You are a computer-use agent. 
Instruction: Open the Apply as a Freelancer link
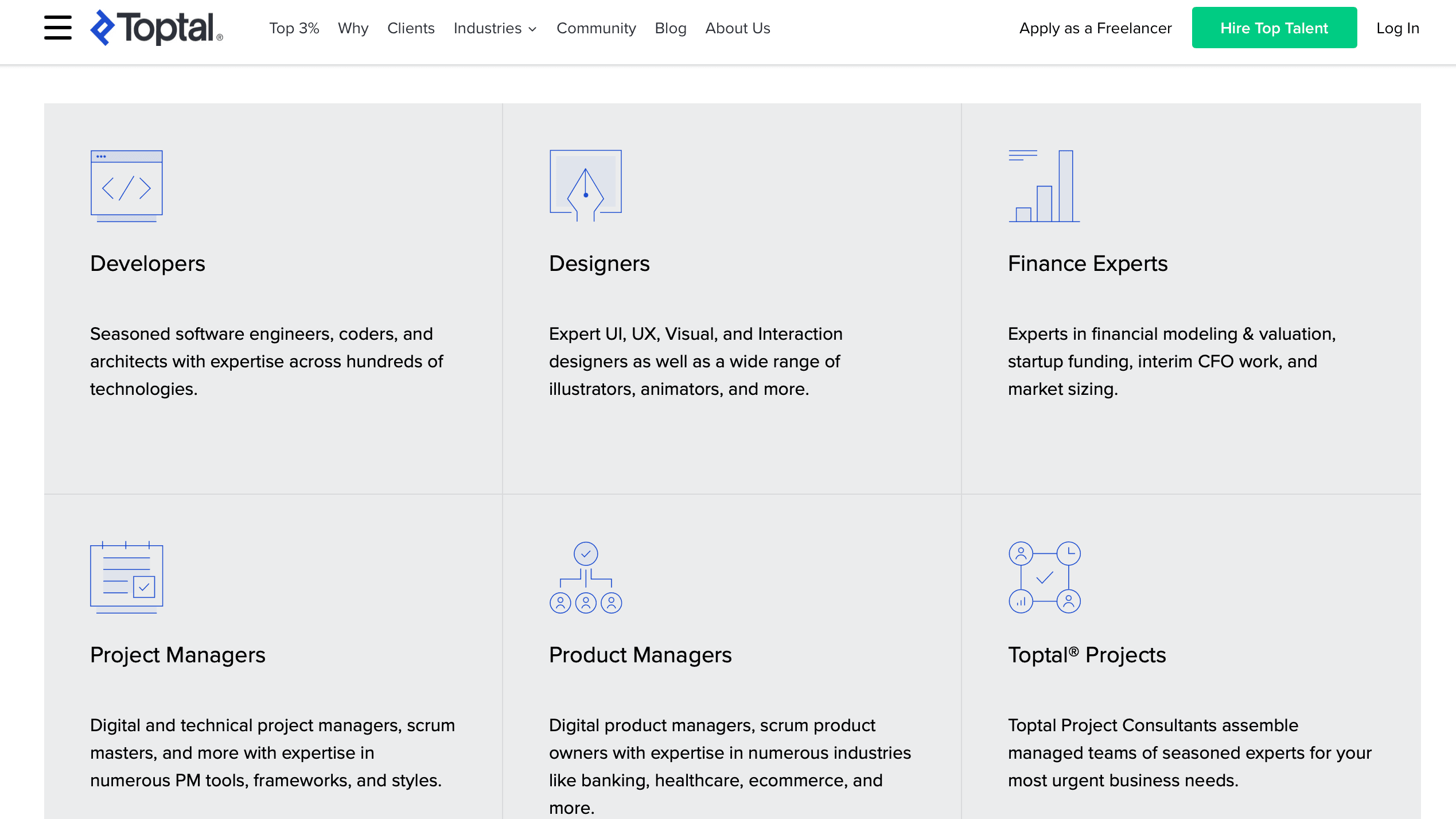1095,28
